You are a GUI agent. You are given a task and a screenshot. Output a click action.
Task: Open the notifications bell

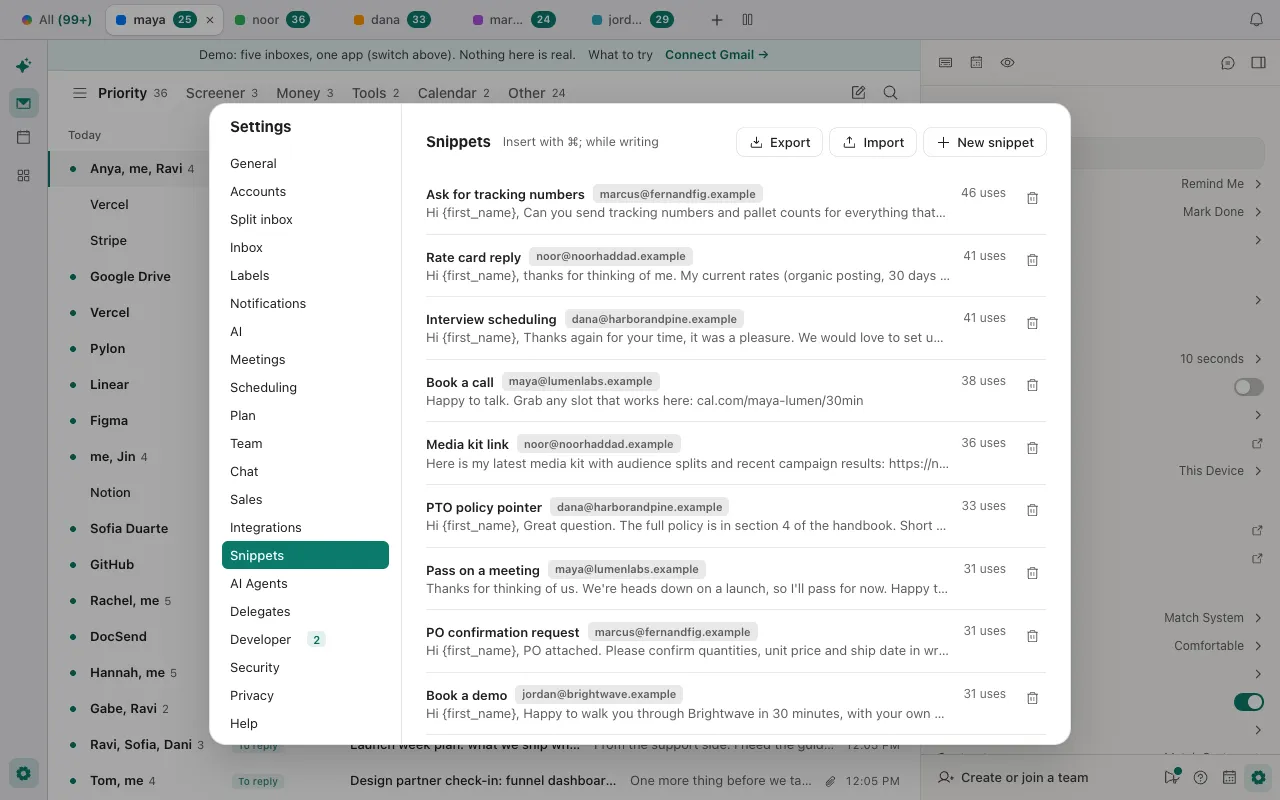(1257, 20)
